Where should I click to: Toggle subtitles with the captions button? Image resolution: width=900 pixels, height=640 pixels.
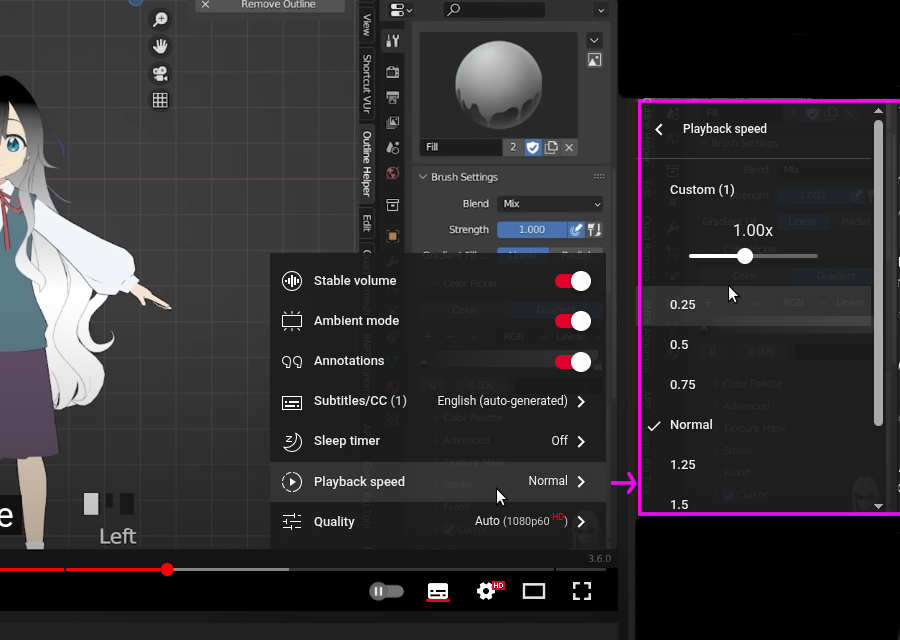[438, 591]
